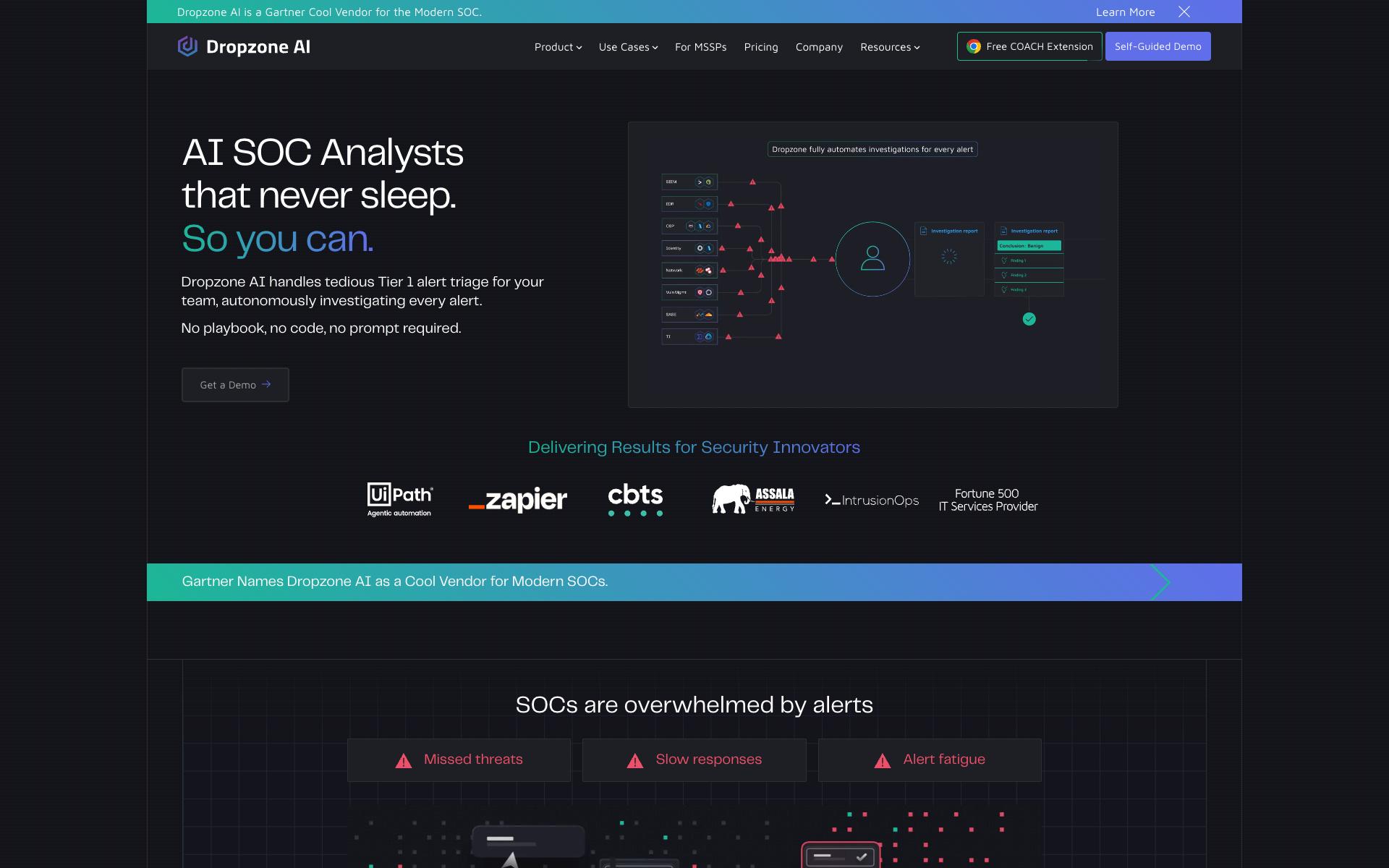Click the Assala Energy elephant logo
1389x868 pixels.
click(x=753, y=499)
